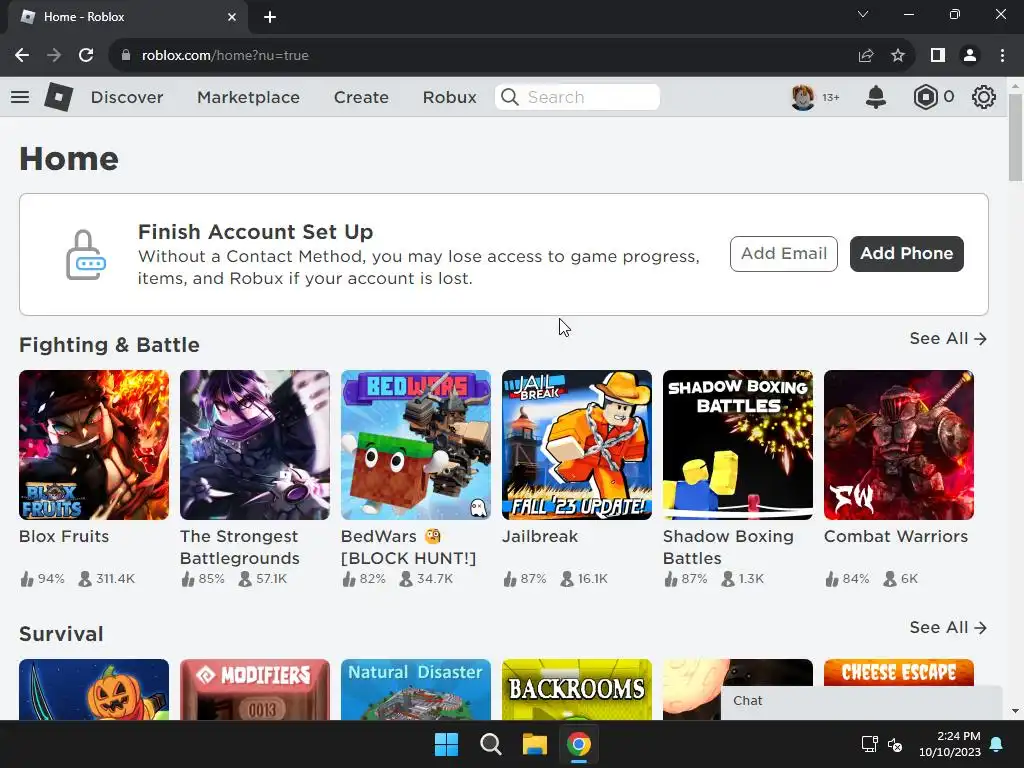Click the 13+ age label

[x=831, y=97]
